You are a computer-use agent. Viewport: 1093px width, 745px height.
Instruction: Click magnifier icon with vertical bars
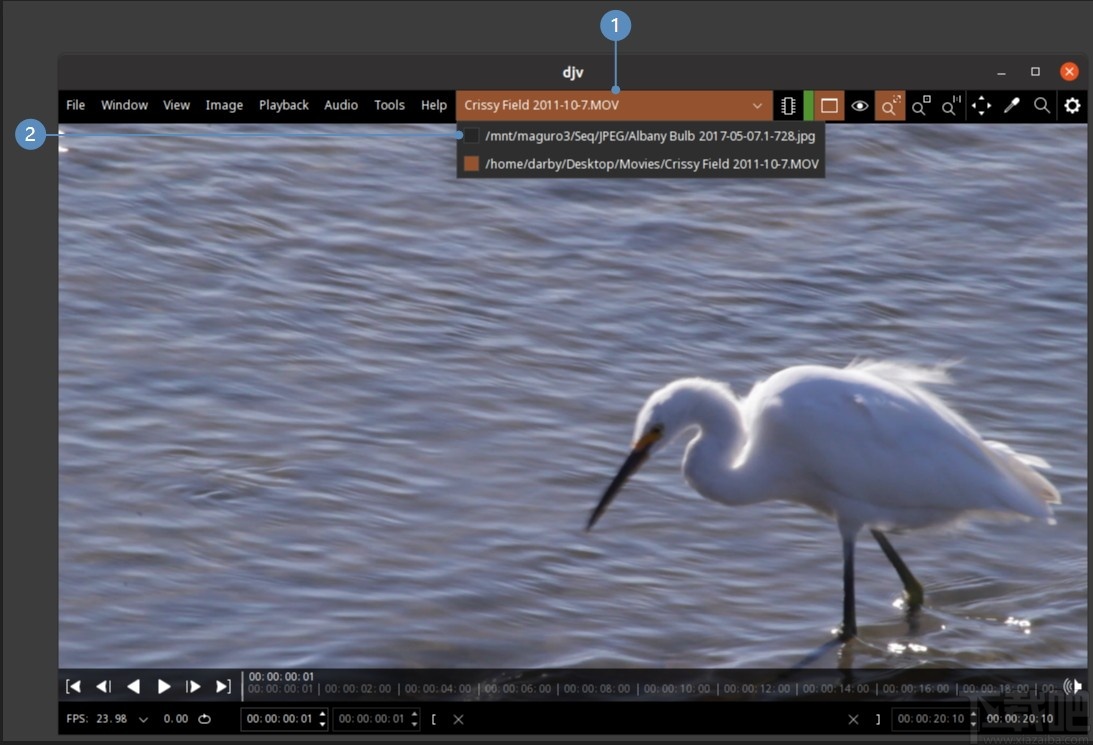[x=951, y=105]
